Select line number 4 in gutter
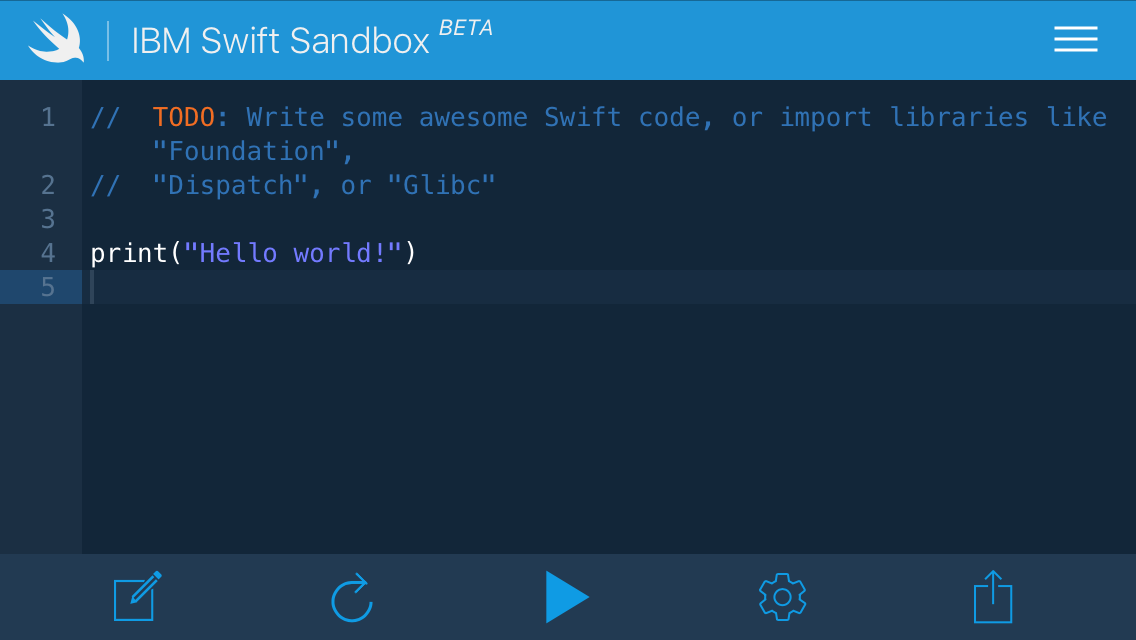This screenshot has width=1136, height=640. coord(48,254)
